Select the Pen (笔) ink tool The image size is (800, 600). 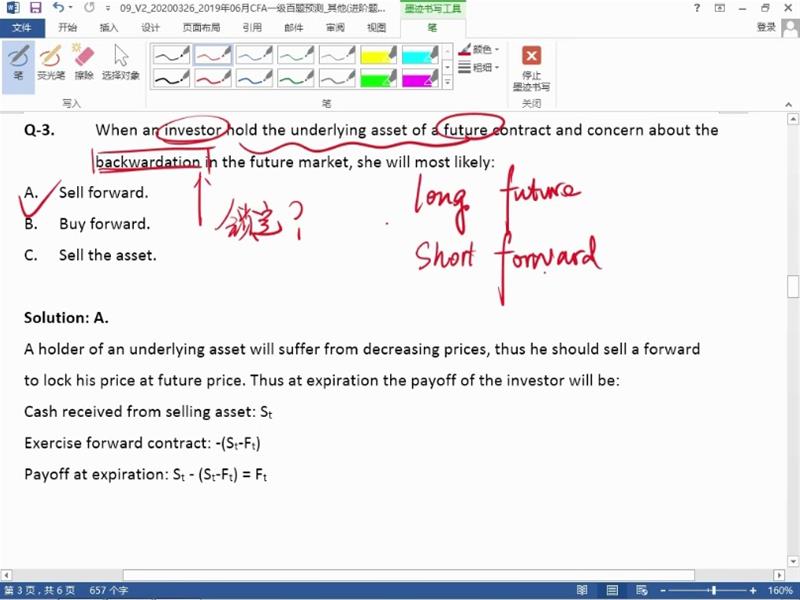coord(18,61)
